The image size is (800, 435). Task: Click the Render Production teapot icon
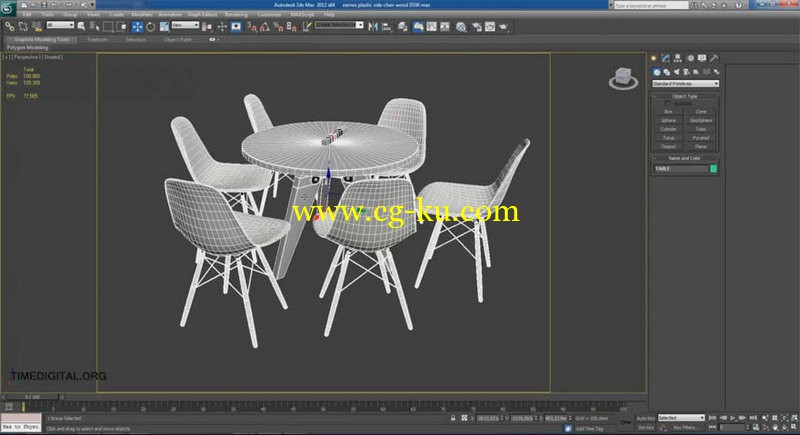pyautogui.click(x=504, y=27)
